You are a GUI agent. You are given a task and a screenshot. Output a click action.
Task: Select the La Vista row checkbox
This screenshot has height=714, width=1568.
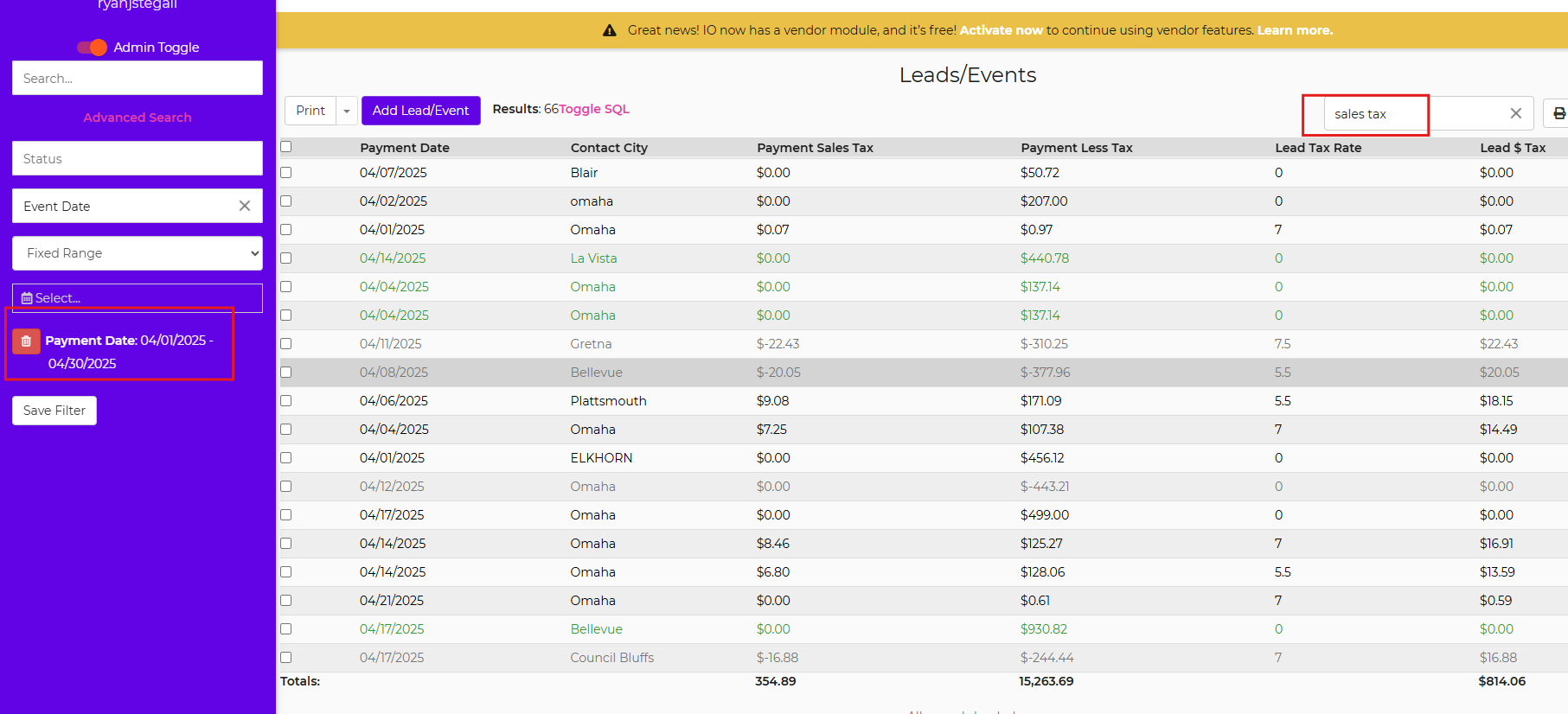click(286, 258)
